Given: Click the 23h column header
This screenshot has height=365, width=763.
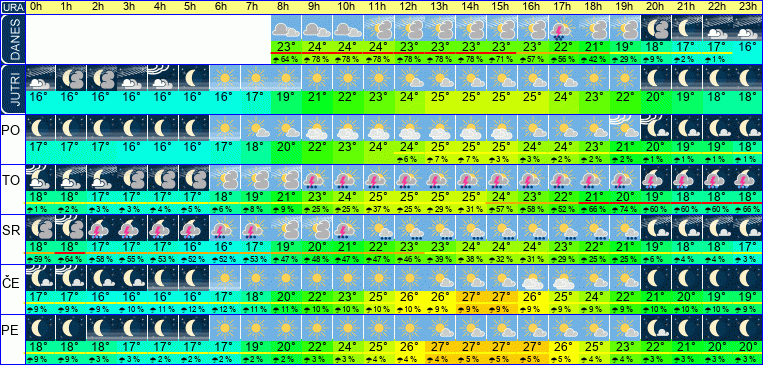Looking at the screenshot, I should click(747, 7).
